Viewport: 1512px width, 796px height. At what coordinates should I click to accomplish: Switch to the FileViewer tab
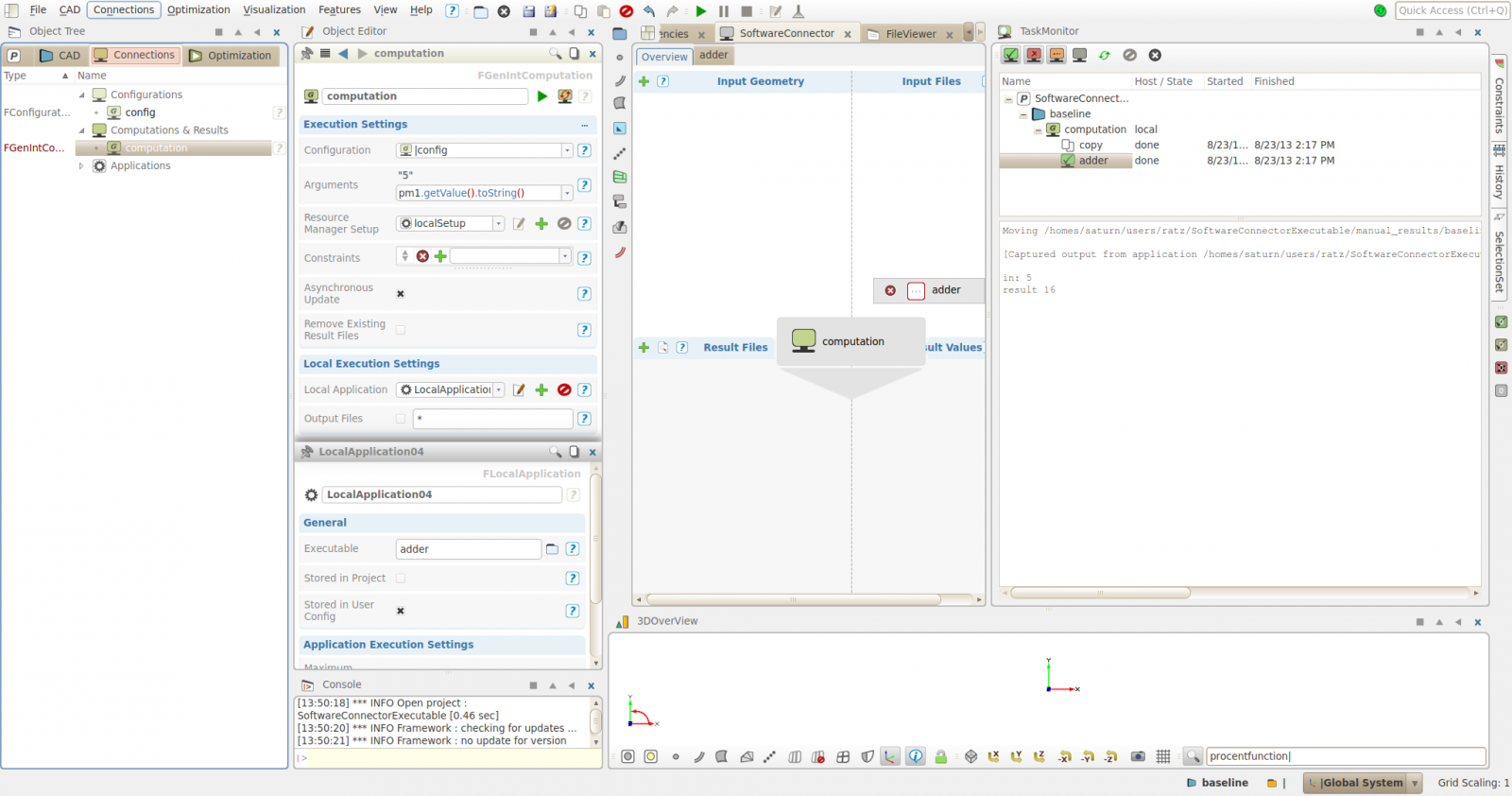click(911, 34)
